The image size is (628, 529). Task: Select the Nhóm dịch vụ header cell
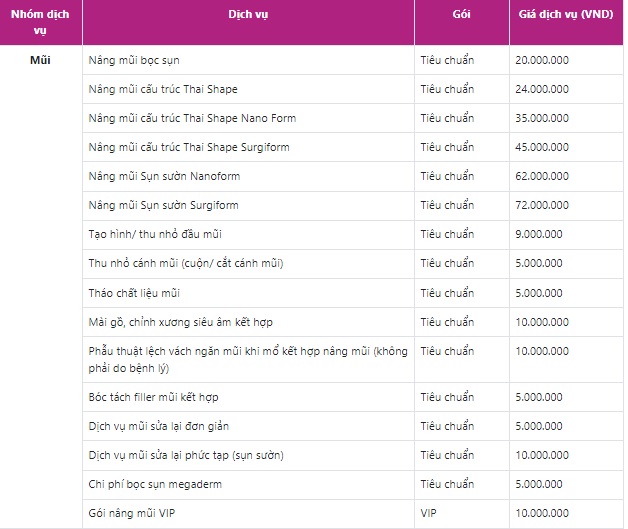(x=40, y=22)
